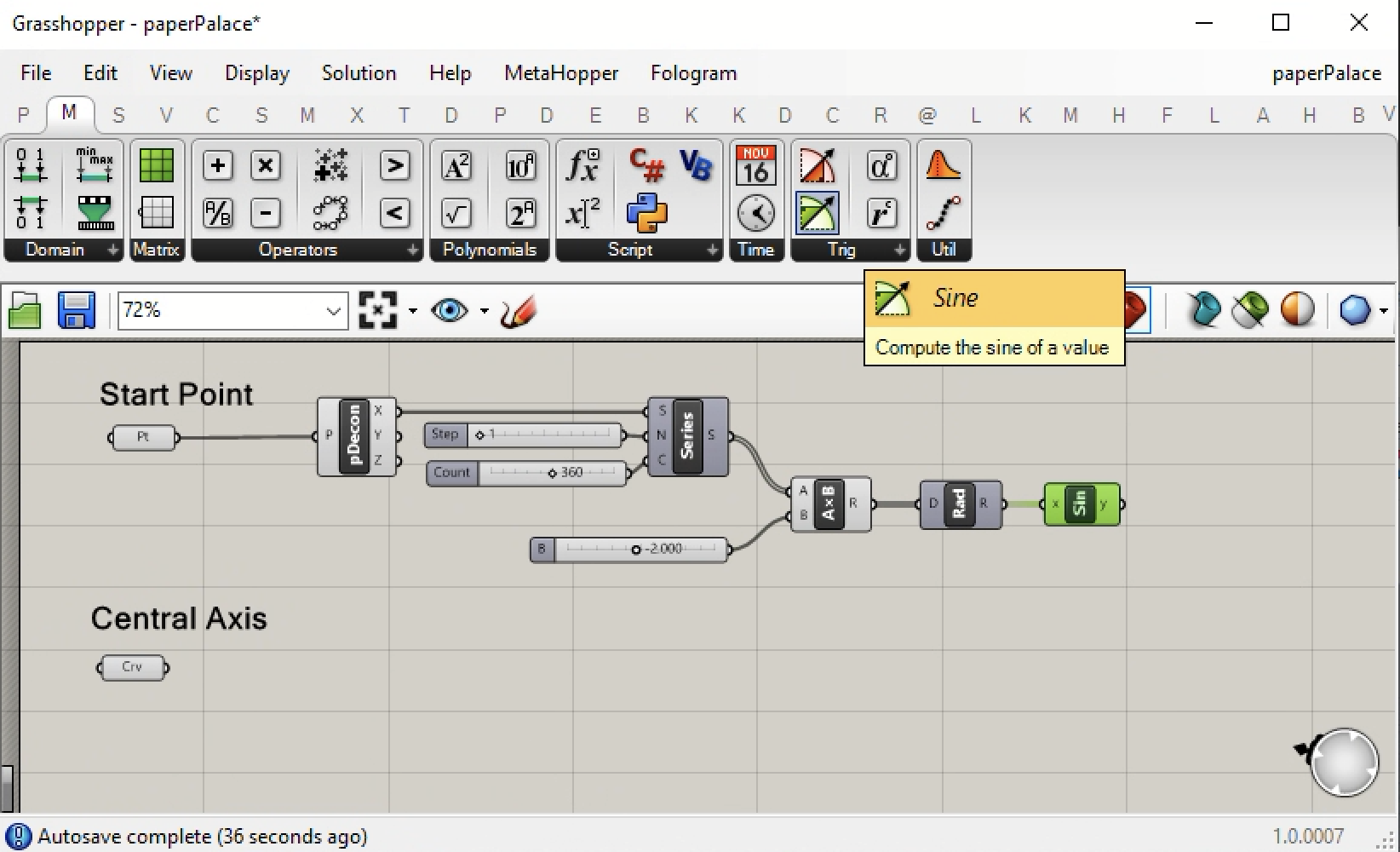Click the sketch pencil tool icon
Screen dimensions: 1400x852
519,311
